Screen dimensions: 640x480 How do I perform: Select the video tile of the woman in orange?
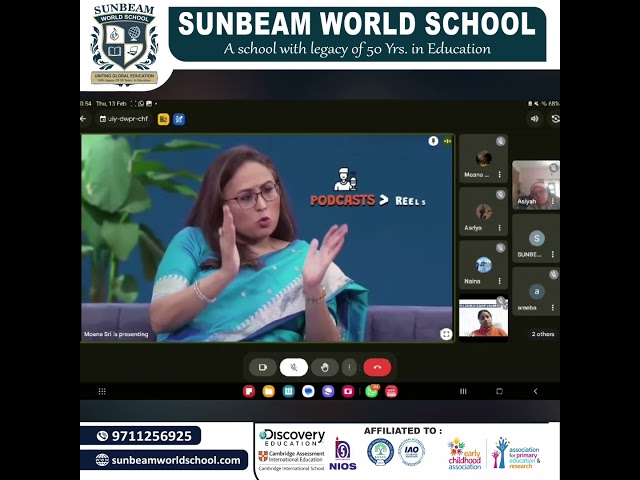483,318
